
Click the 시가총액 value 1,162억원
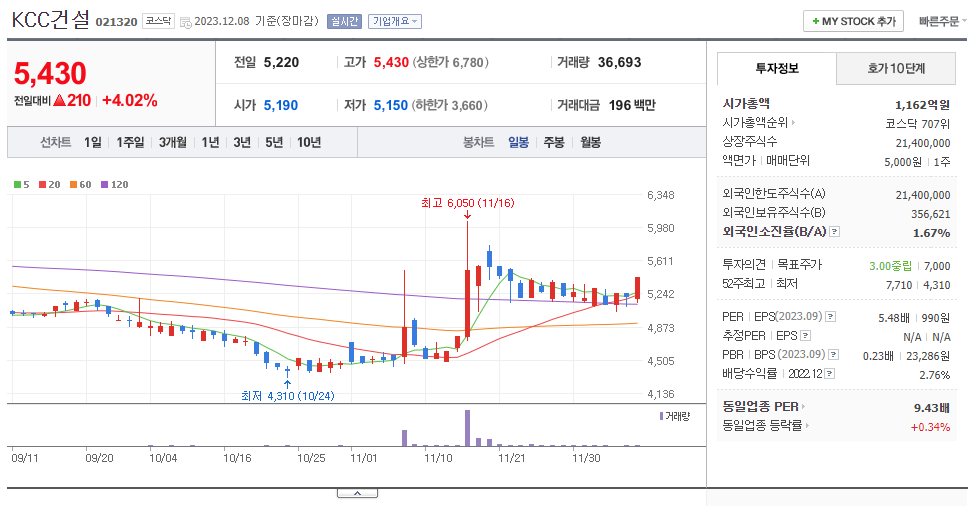pos(922,105)
